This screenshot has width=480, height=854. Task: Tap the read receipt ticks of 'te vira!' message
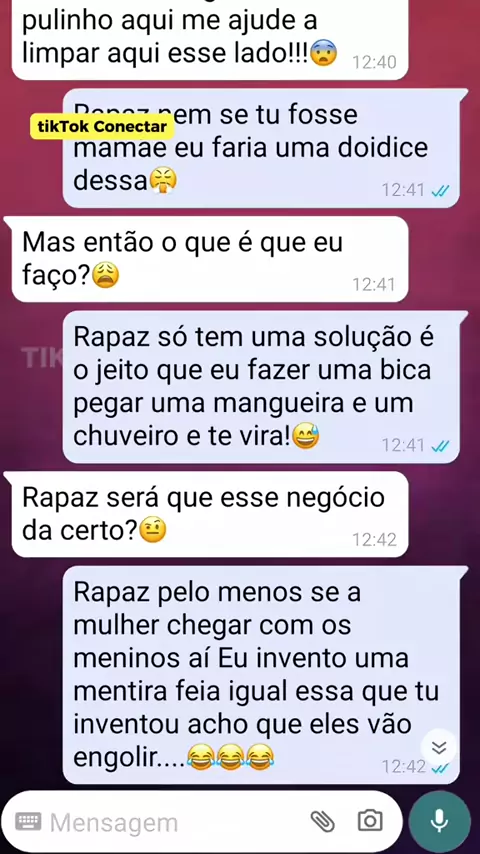(x=440, y=446)
